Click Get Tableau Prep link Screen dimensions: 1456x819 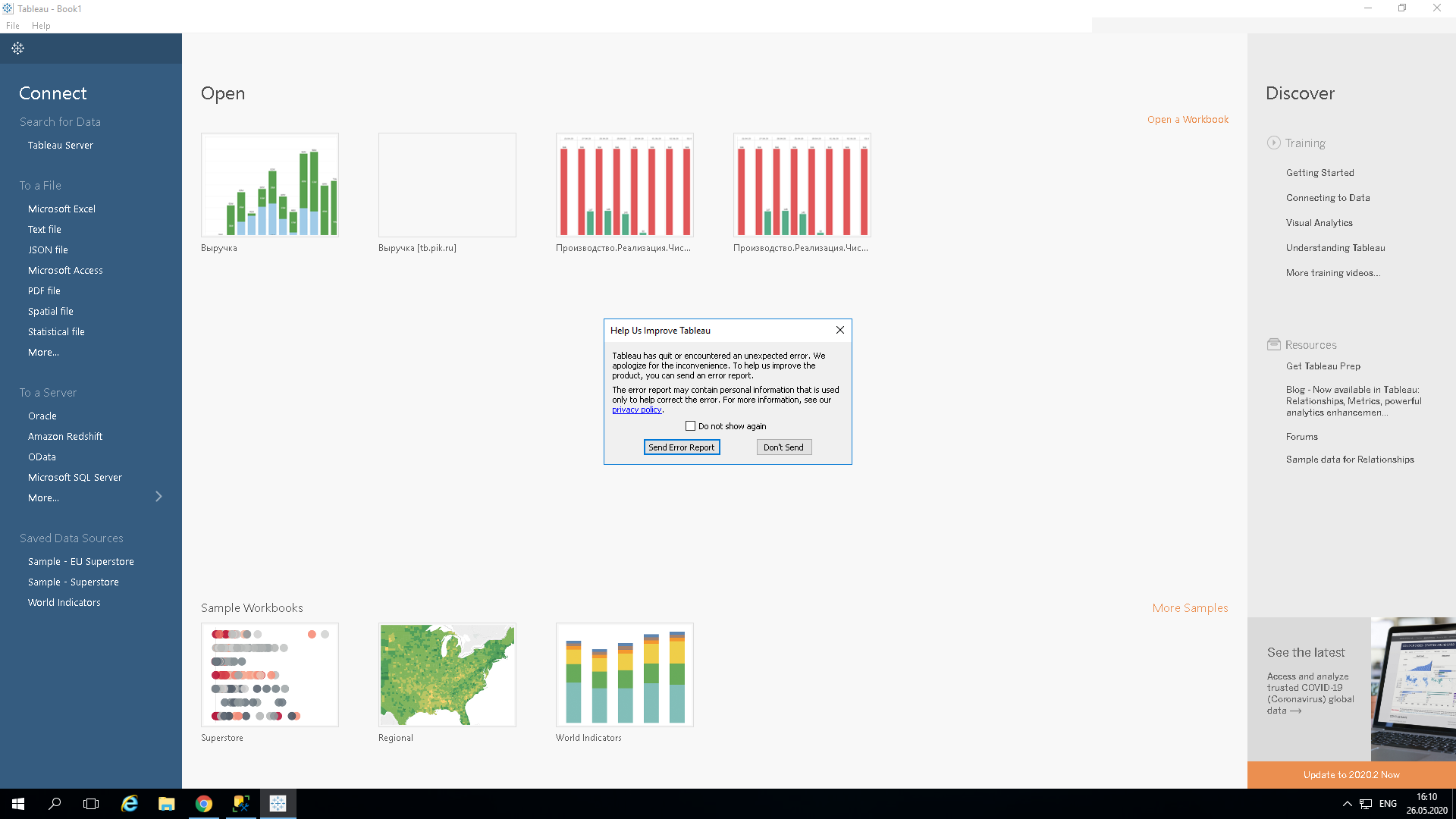tap(1323, 366)
